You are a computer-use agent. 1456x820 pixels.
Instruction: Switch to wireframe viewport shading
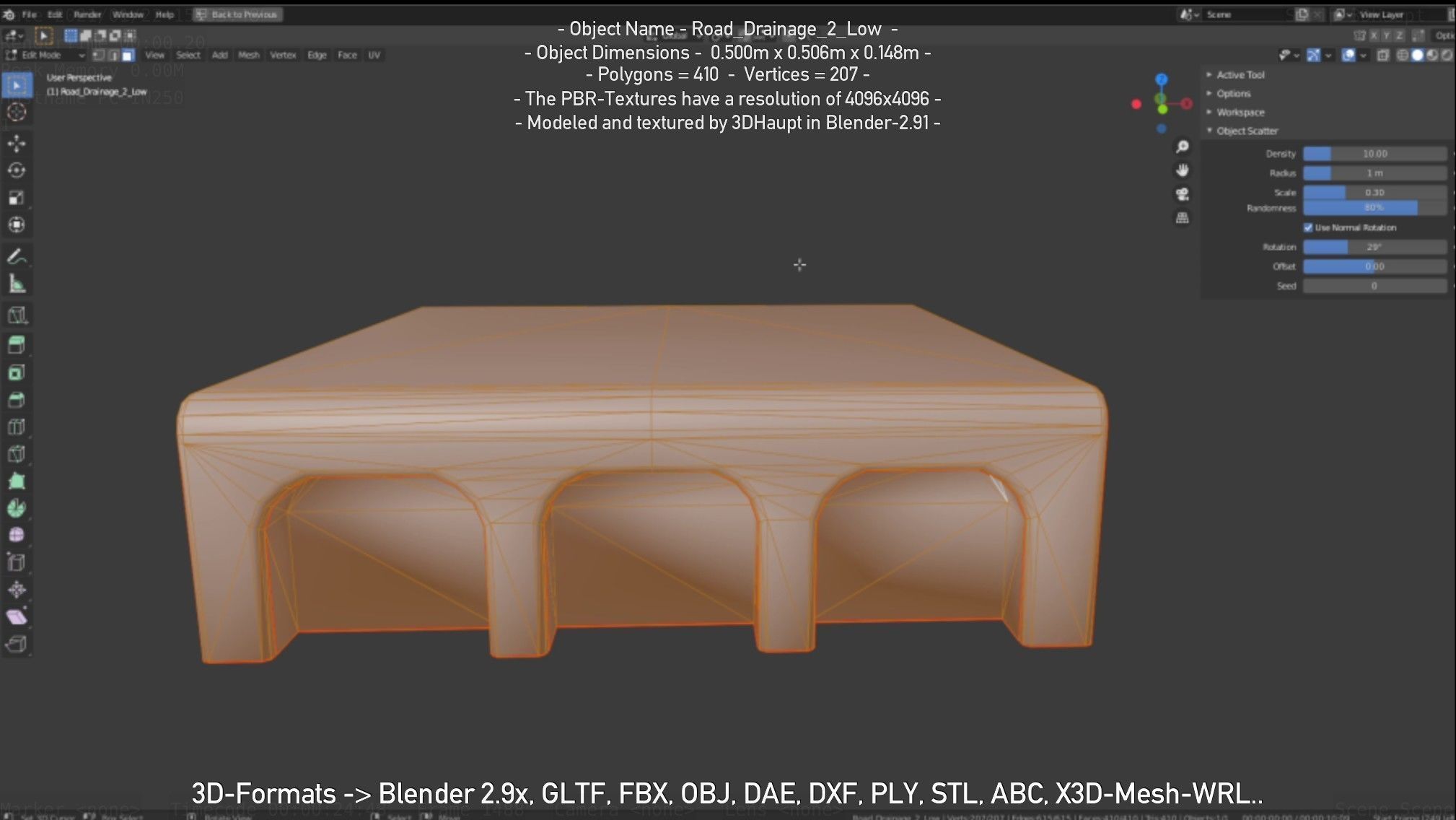point(1403,55)
